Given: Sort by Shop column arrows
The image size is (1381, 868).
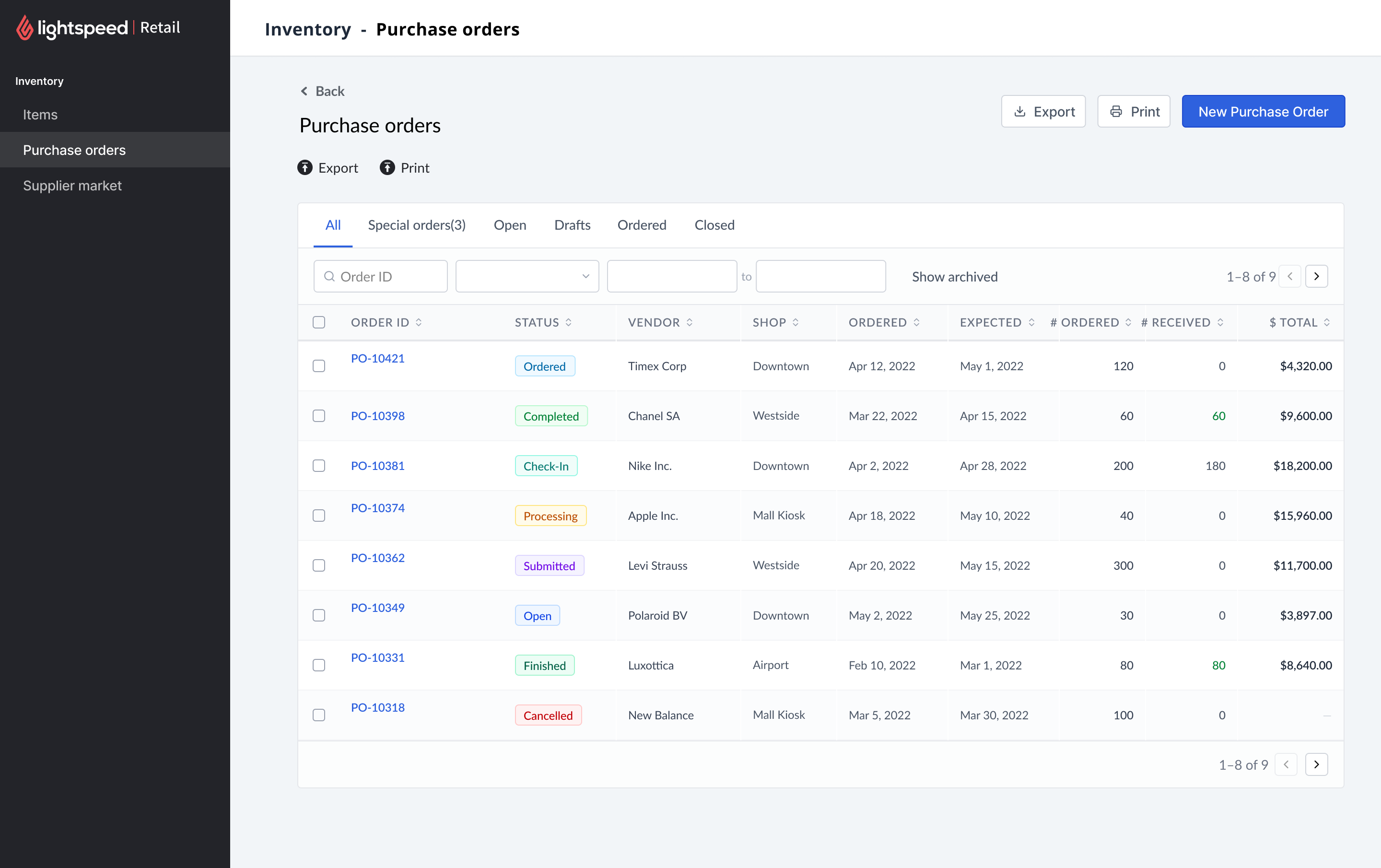Looking at the screenshot, I should click(796, 322).
